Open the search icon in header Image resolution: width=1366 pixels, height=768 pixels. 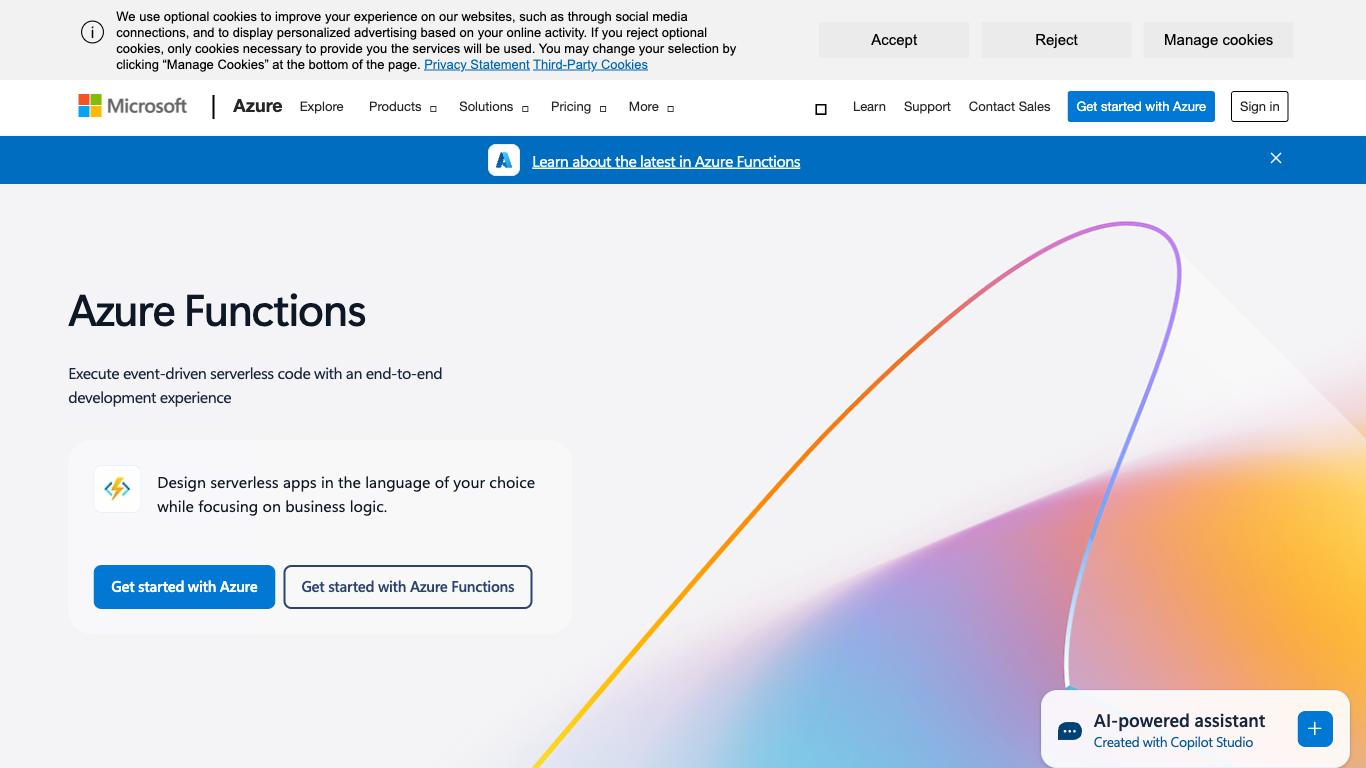point(821,109)
